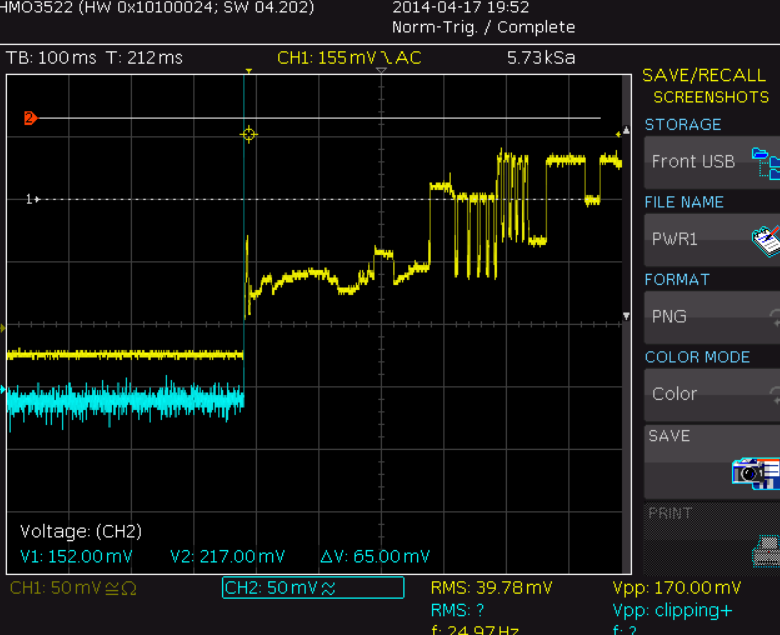Click the V1: 152.00 mV cursor value

pos(76,556)
